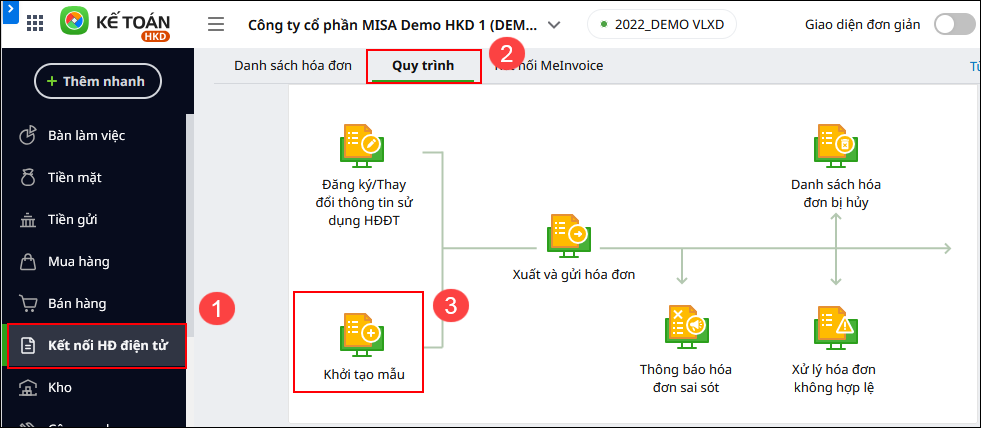Click the Mua hàng shopping bag icon
Viewport: 981px width, 428px height.
point(28,262)
